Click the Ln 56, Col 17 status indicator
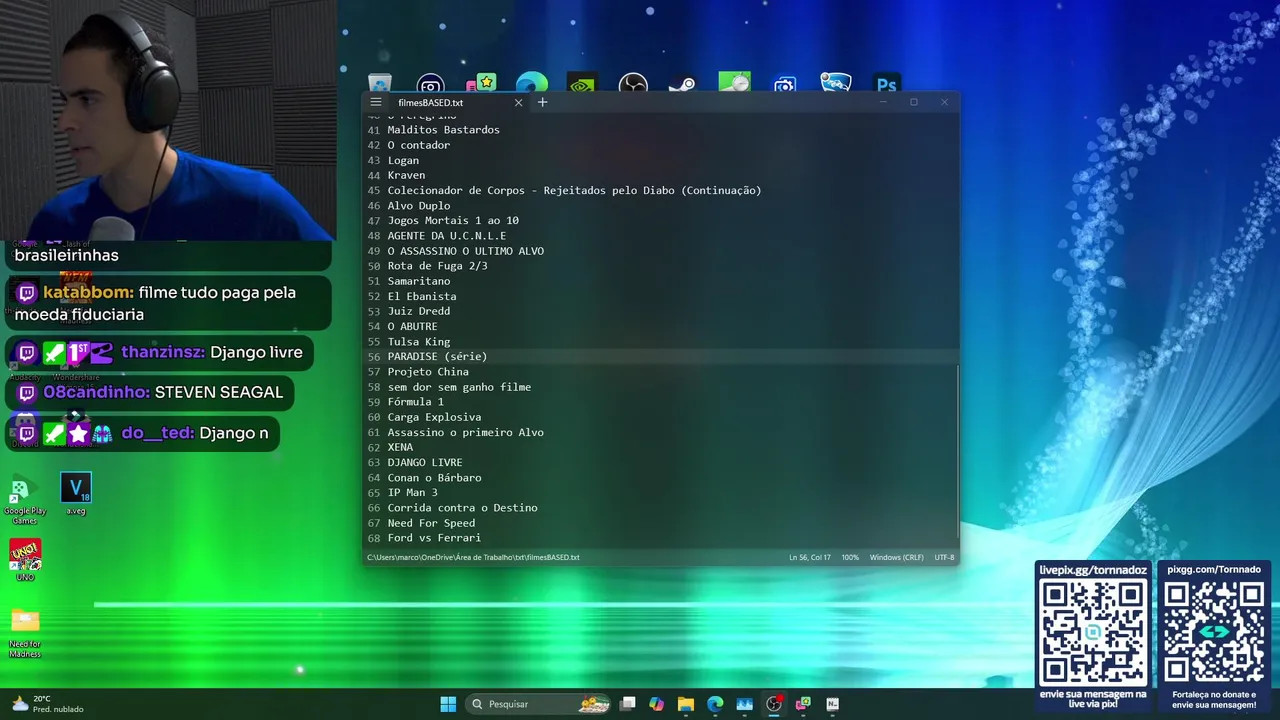 tap(809, 557)
